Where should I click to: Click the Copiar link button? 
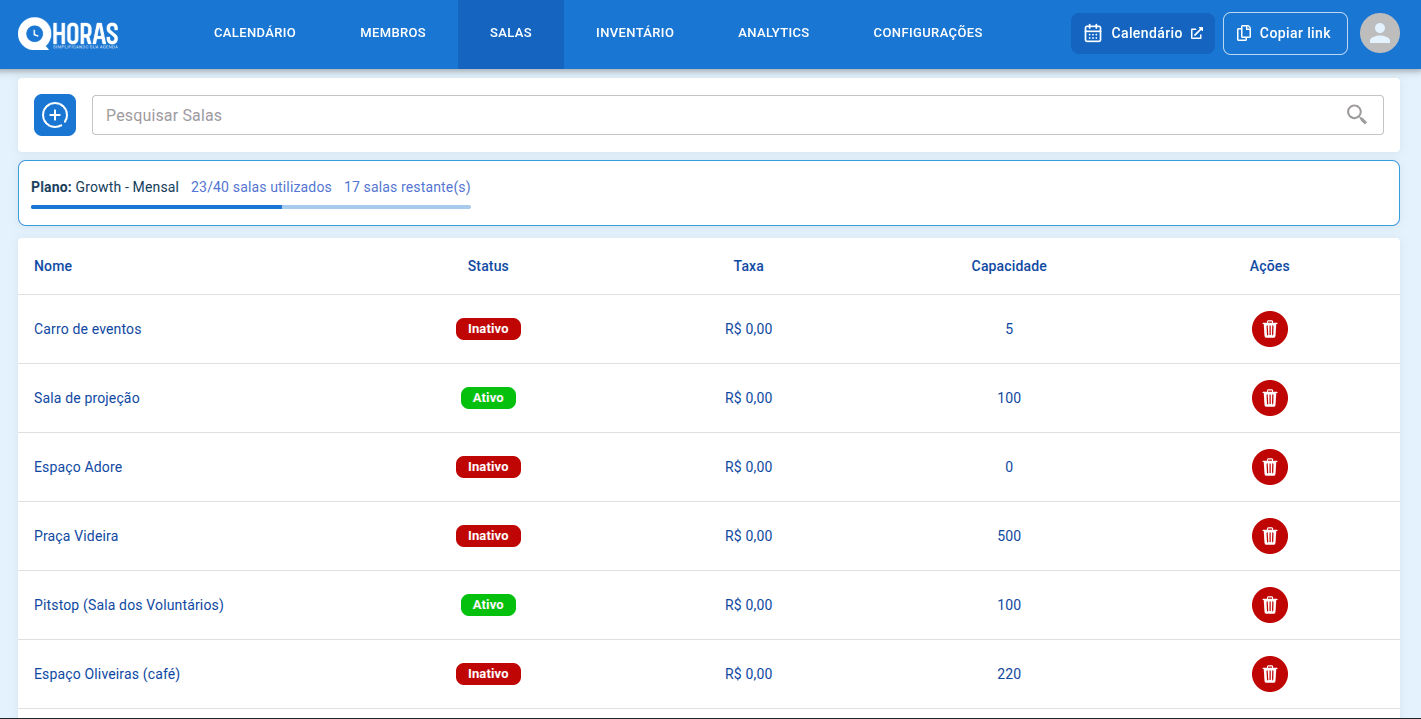coord(1284,33)
